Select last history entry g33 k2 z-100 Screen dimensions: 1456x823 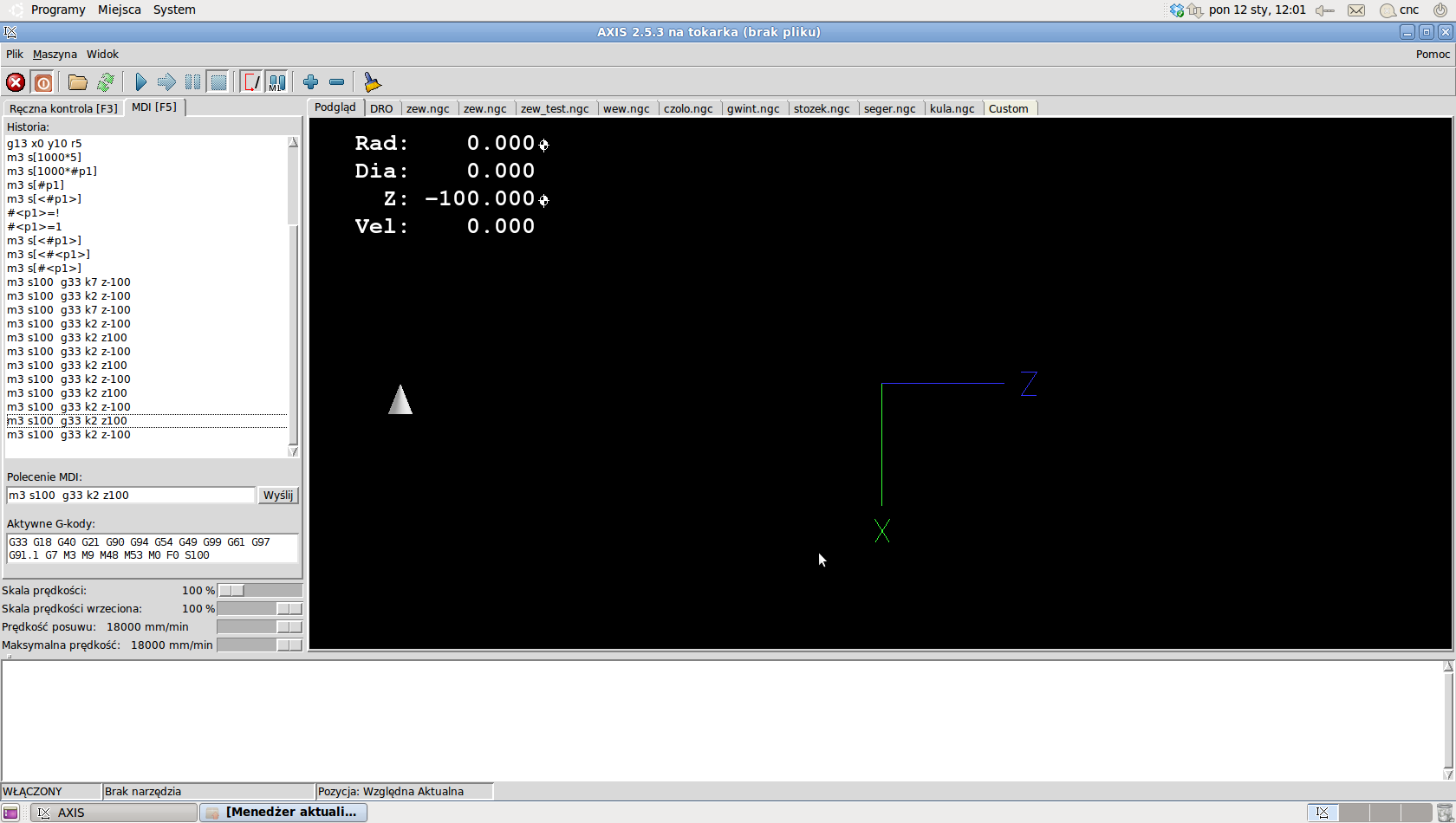68,435
